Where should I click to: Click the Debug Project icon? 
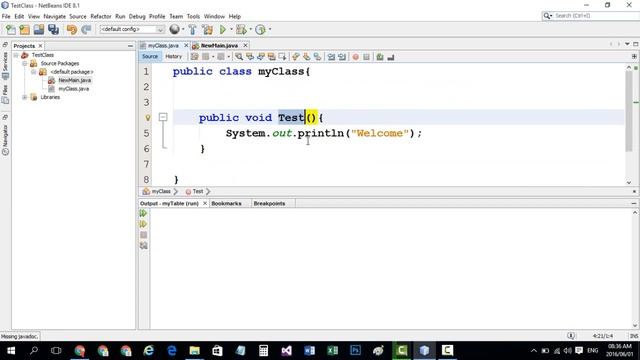click(241, 29)
